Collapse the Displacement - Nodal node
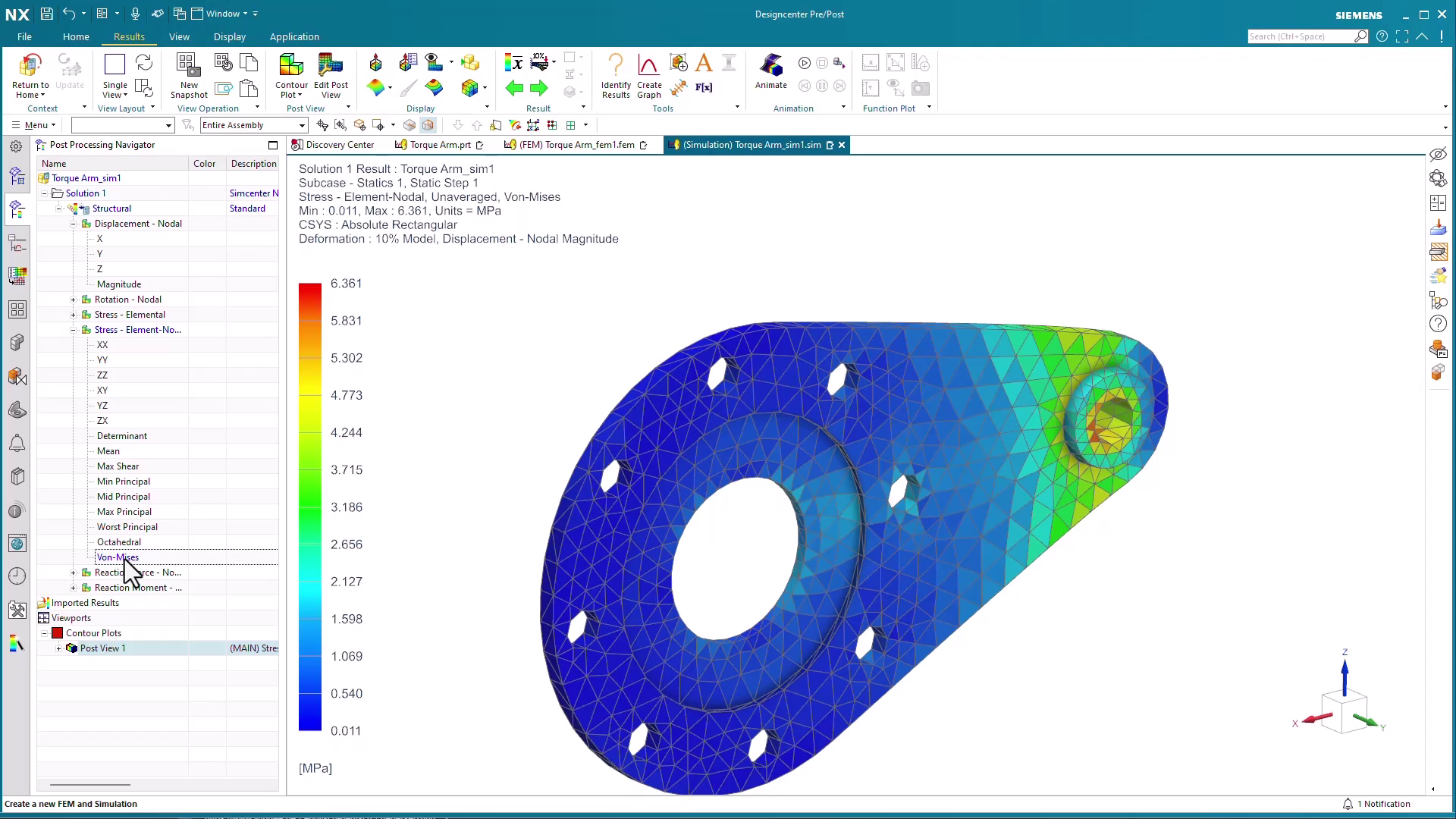Viewport: 1456px width, 819px height. [x=74, y=223]
